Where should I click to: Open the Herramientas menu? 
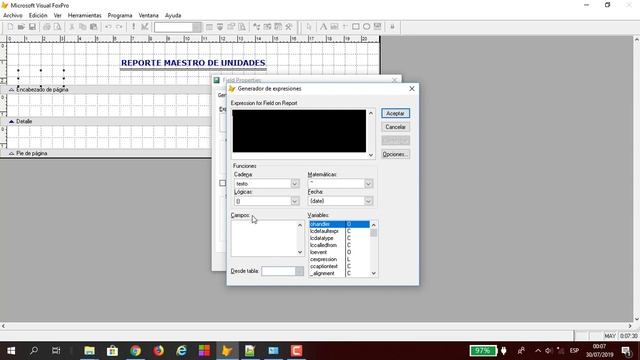(x=84, y=15)
